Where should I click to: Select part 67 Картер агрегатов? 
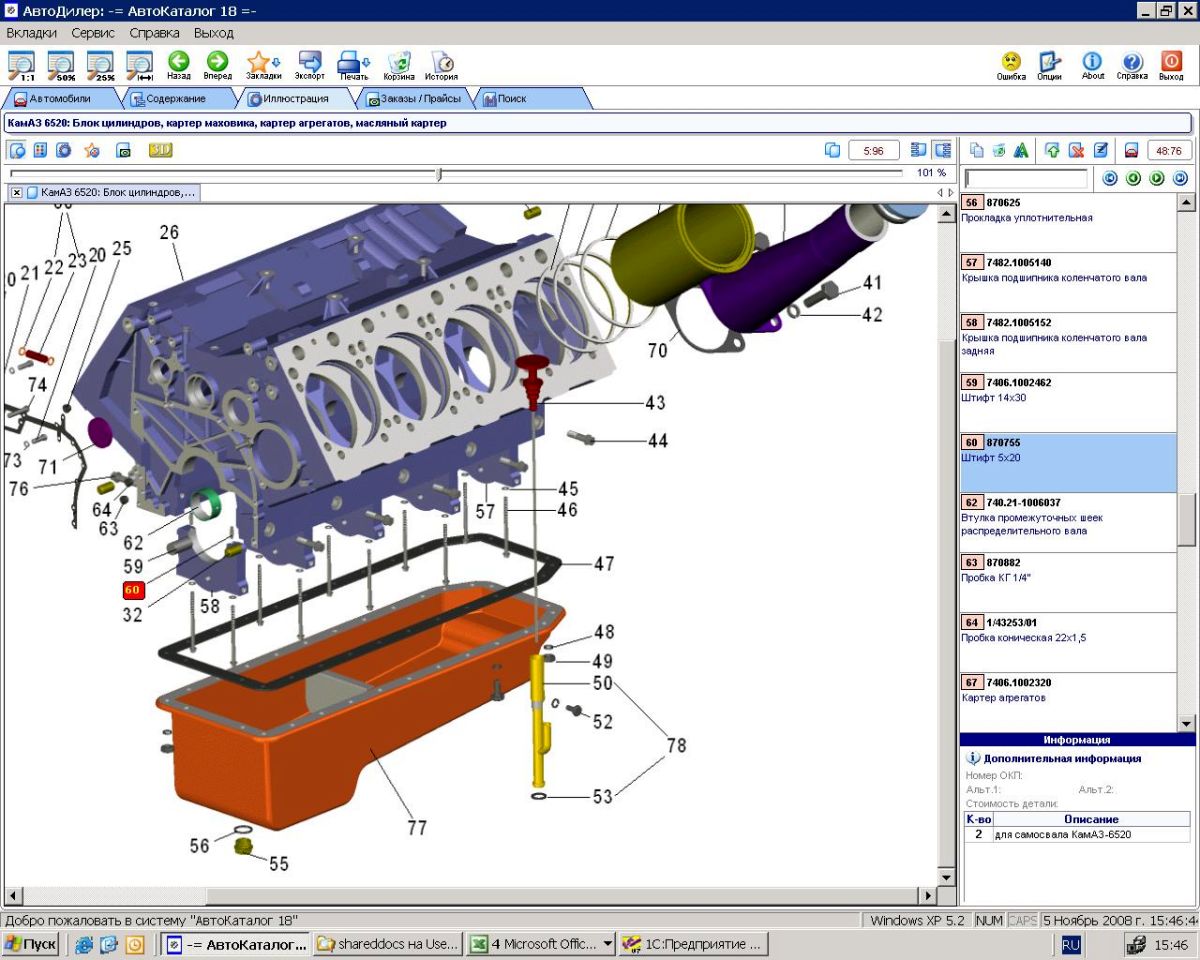1068,702
